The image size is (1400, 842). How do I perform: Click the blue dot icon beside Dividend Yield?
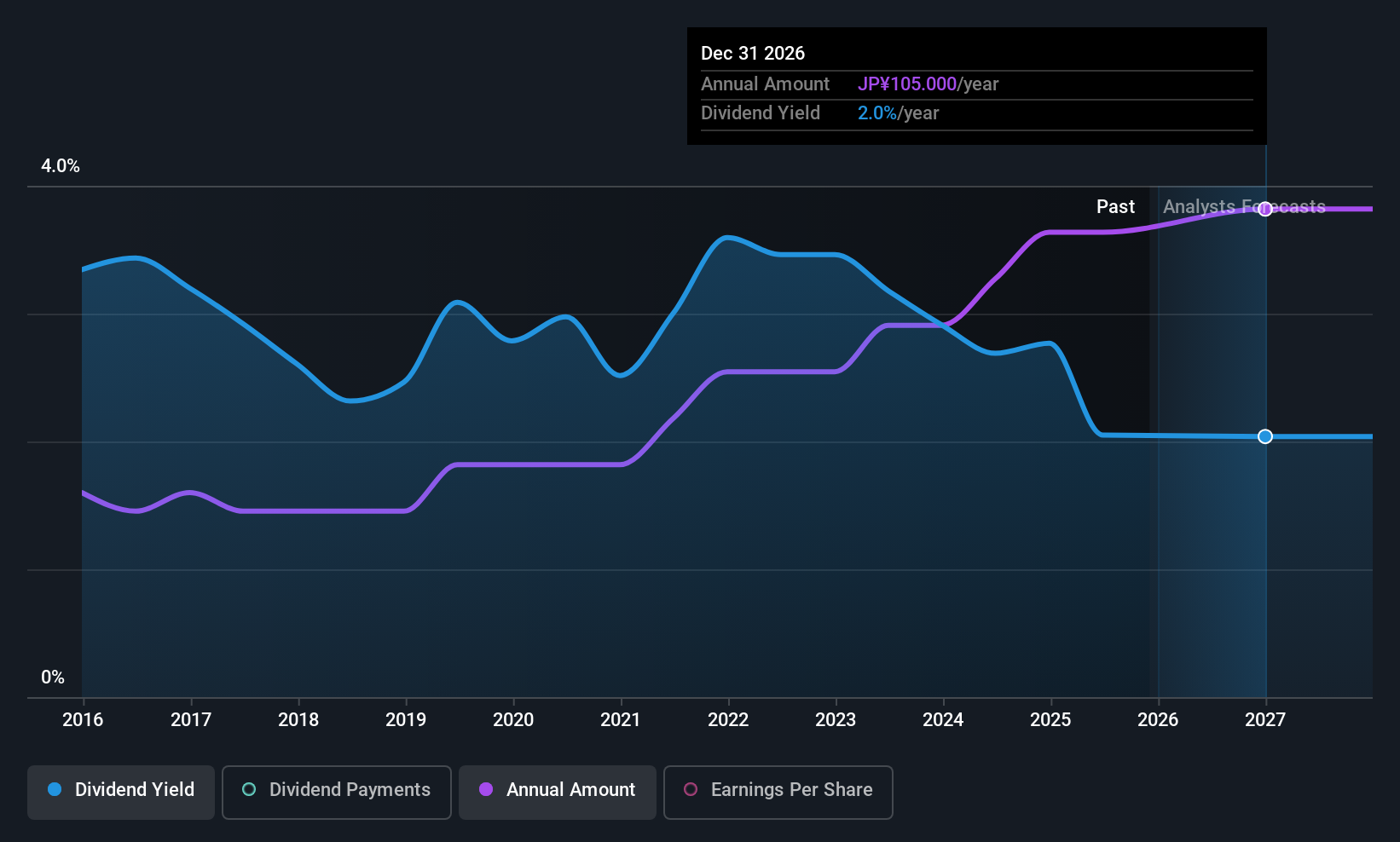[55, 789]
